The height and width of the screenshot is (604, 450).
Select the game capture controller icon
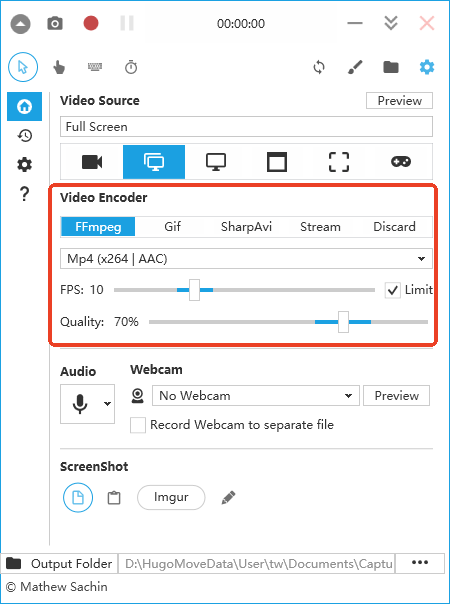click(x=401, y=162)
